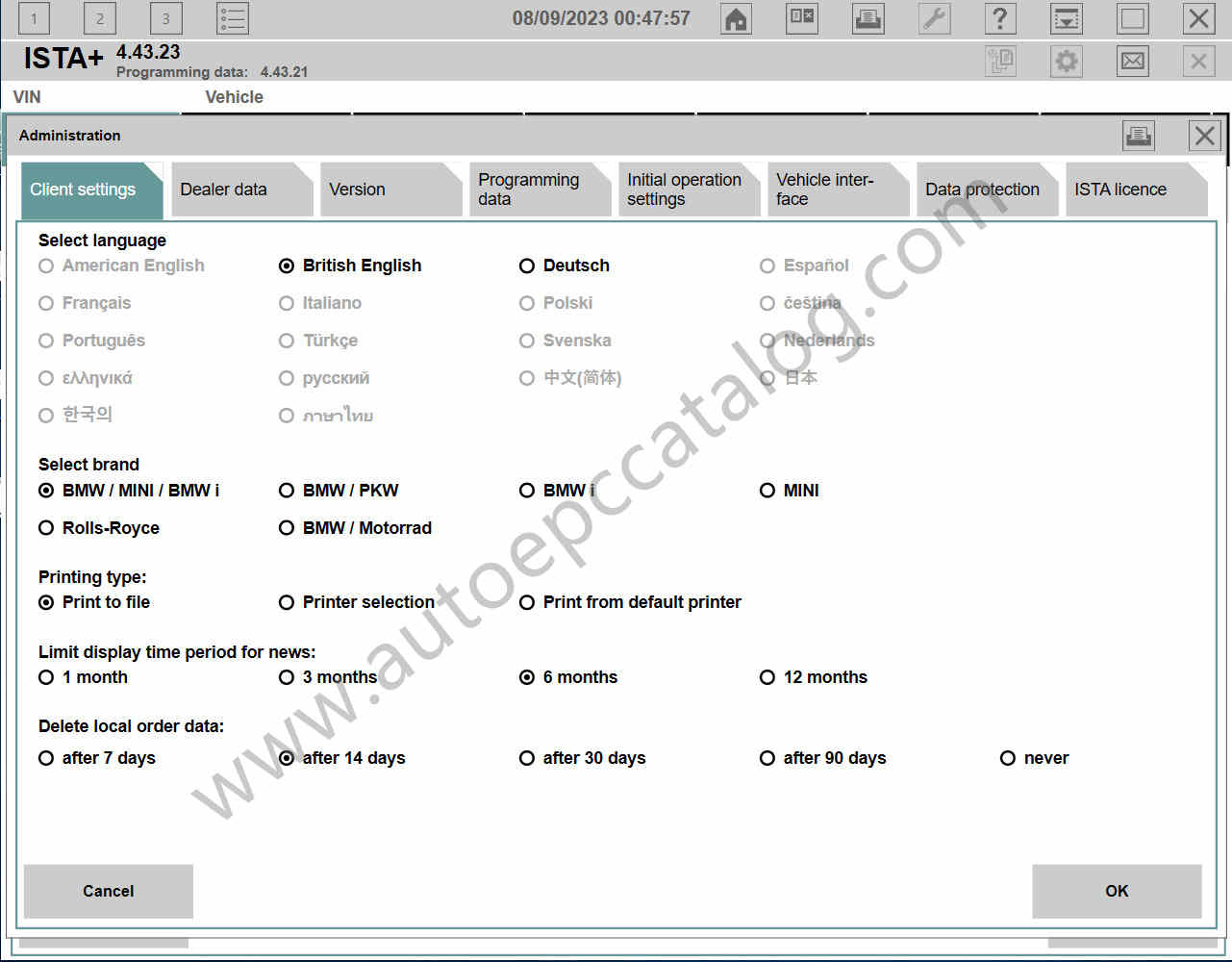Click the Vehicle column label
The image size is (1232, 962).
(x=234, y=97)
